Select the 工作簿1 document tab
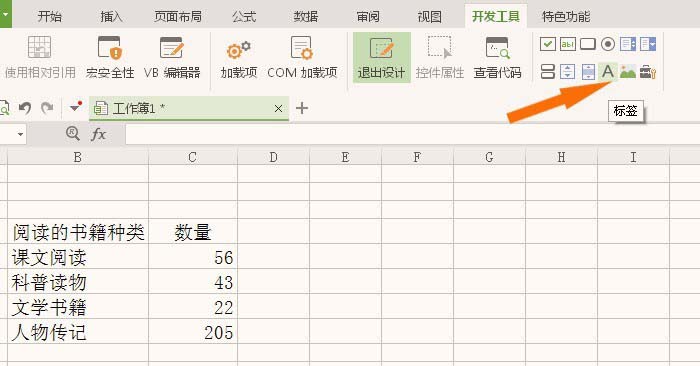 coord(189,108)
